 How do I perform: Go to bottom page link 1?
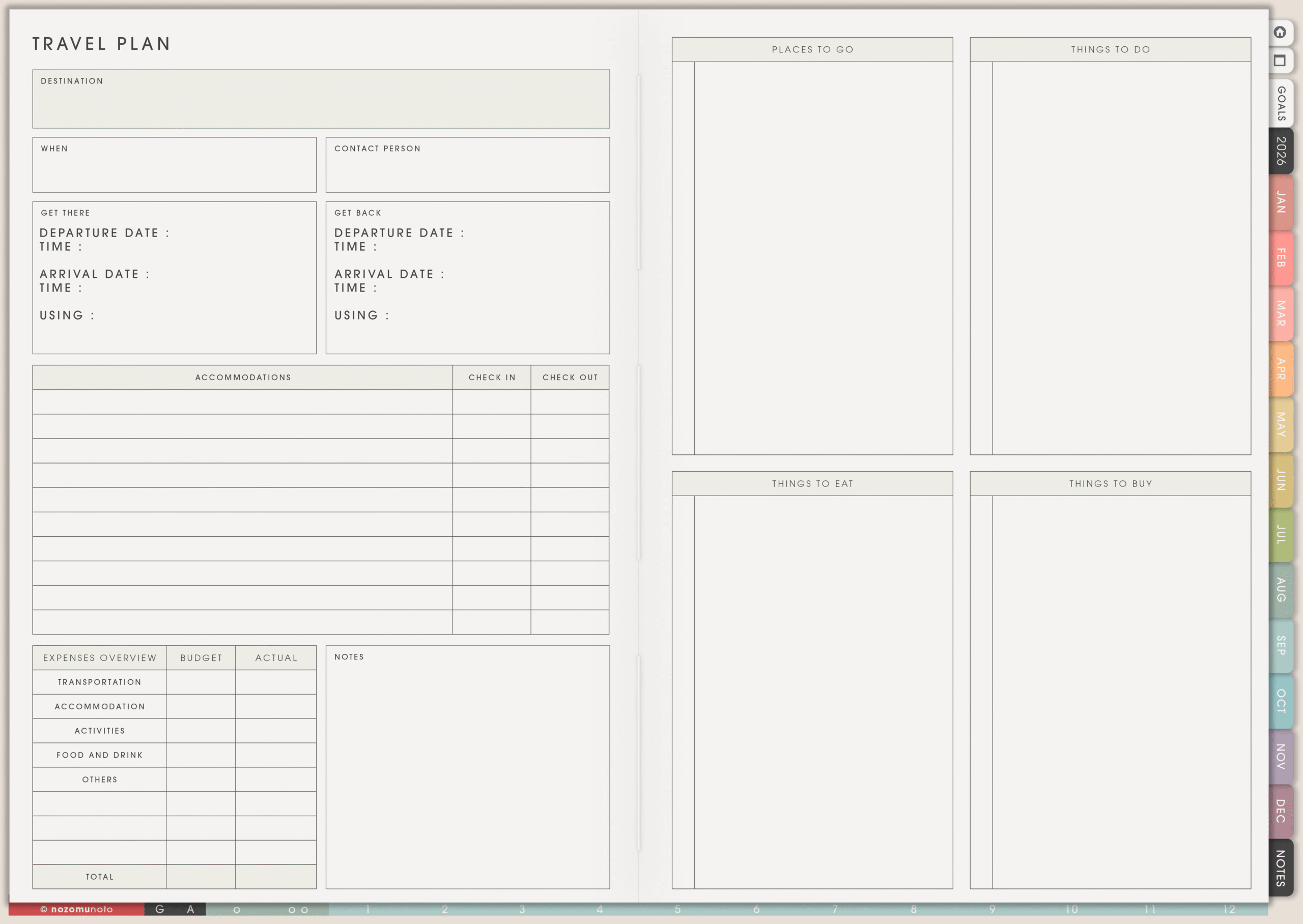[368, 909]
